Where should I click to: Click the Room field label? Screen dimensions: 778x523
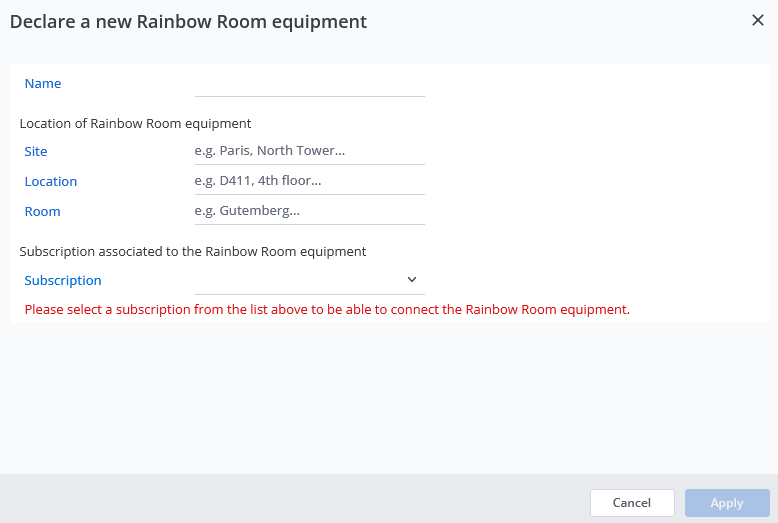[x=43, y=212]
